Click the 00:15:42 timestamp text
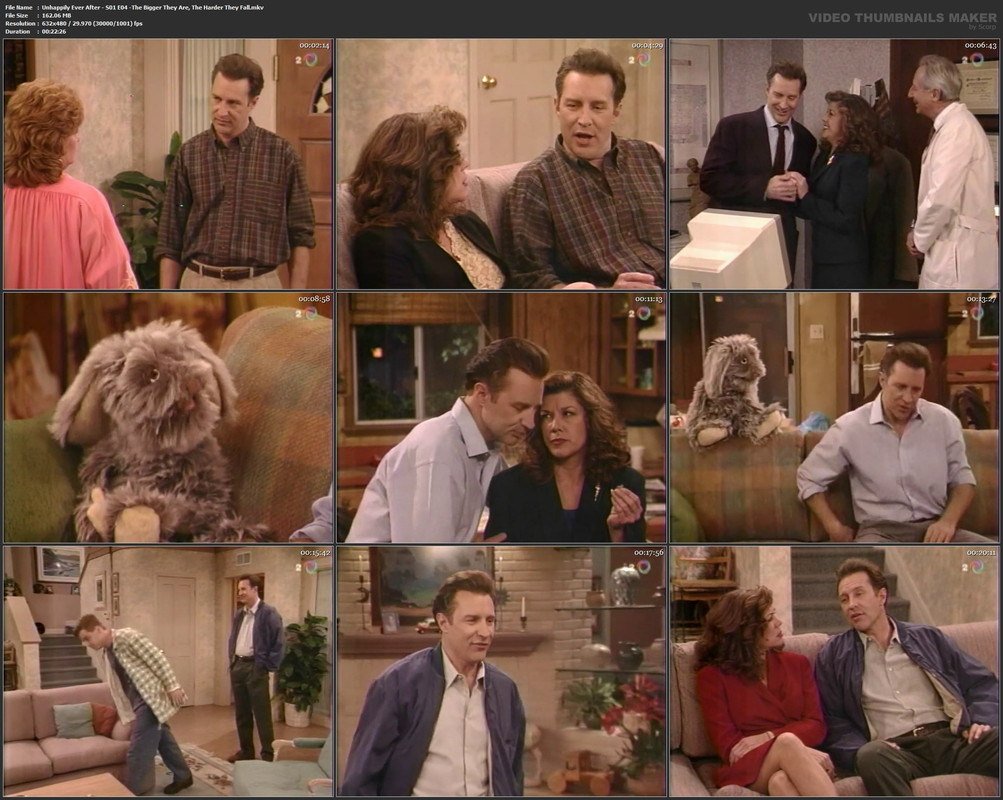Screen dimensions: 1003x800 (314, 553)
